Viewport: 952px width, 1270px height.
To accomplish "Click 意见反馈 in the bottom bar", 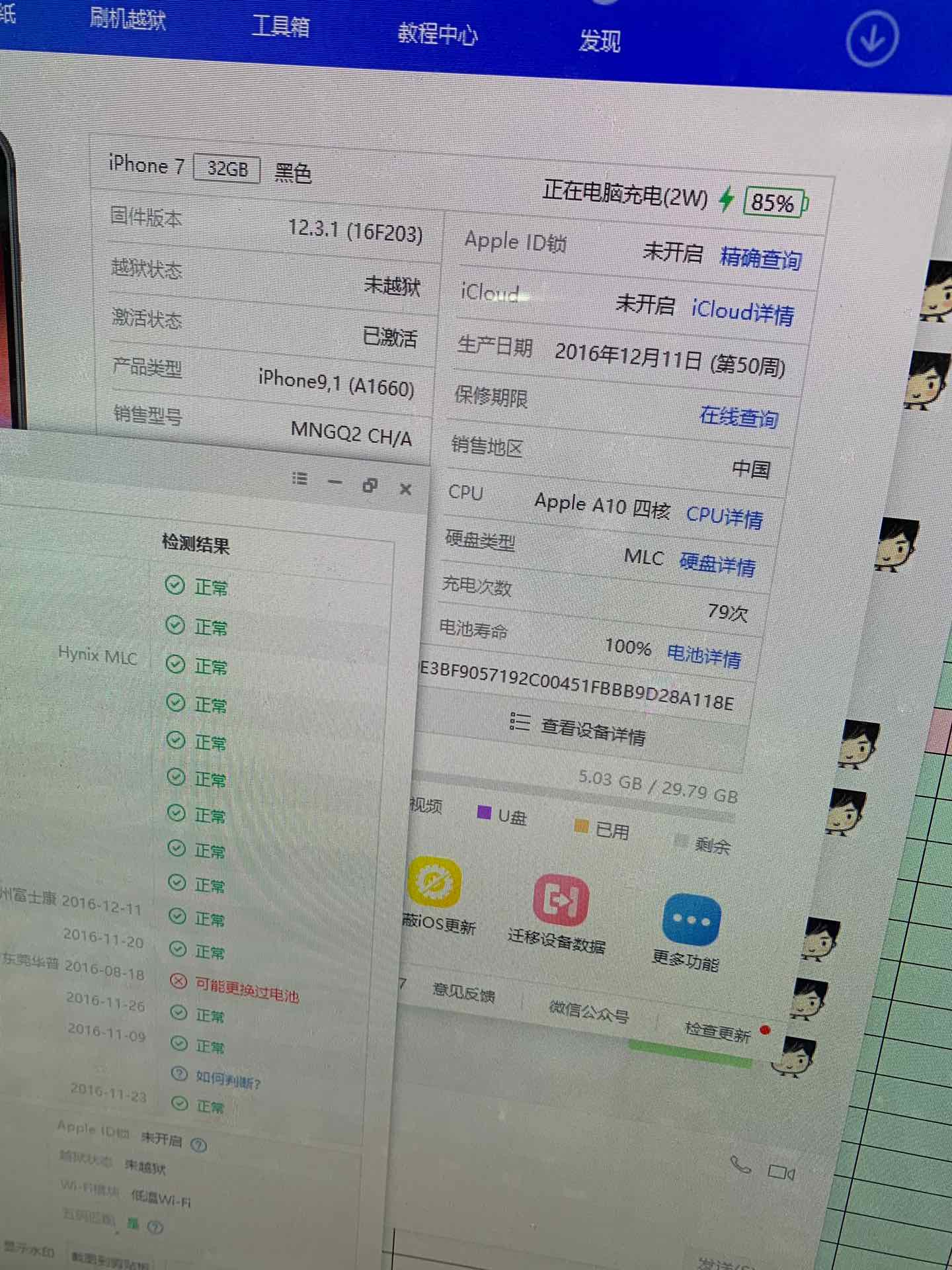I will click(463, 992).
